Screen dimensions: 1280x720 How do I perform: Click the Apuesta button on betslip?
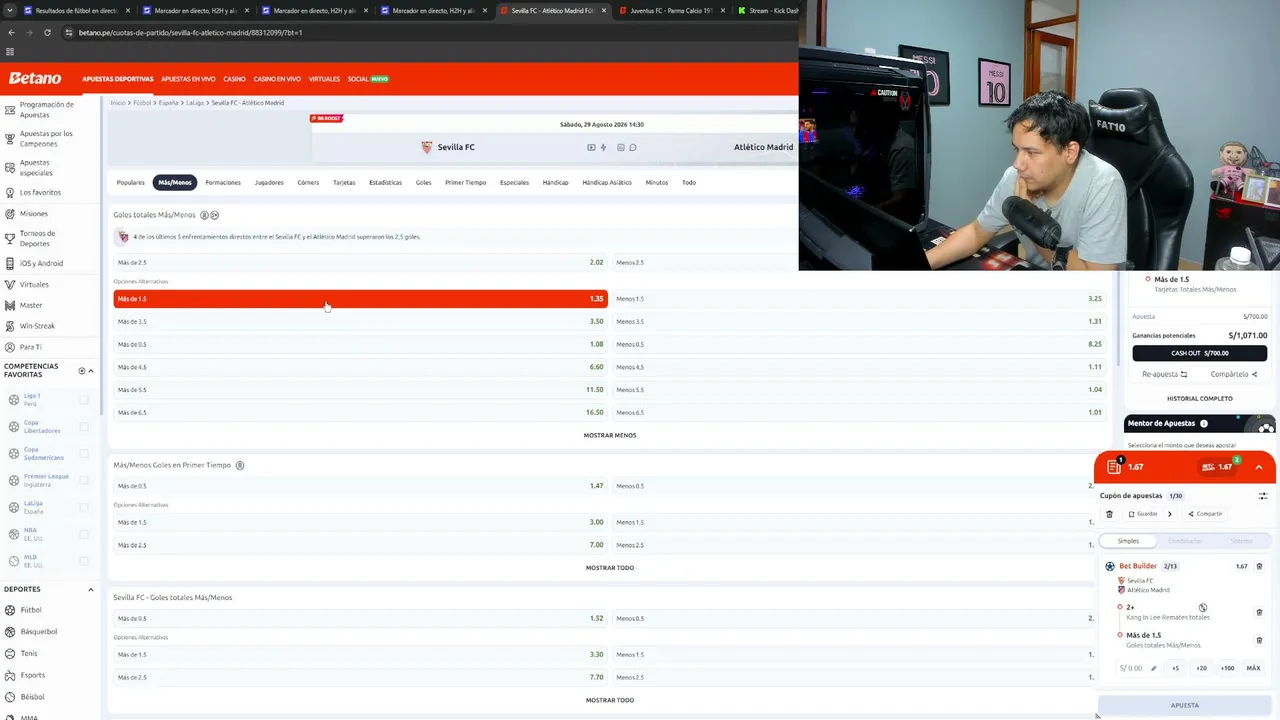click(1185, 705)
